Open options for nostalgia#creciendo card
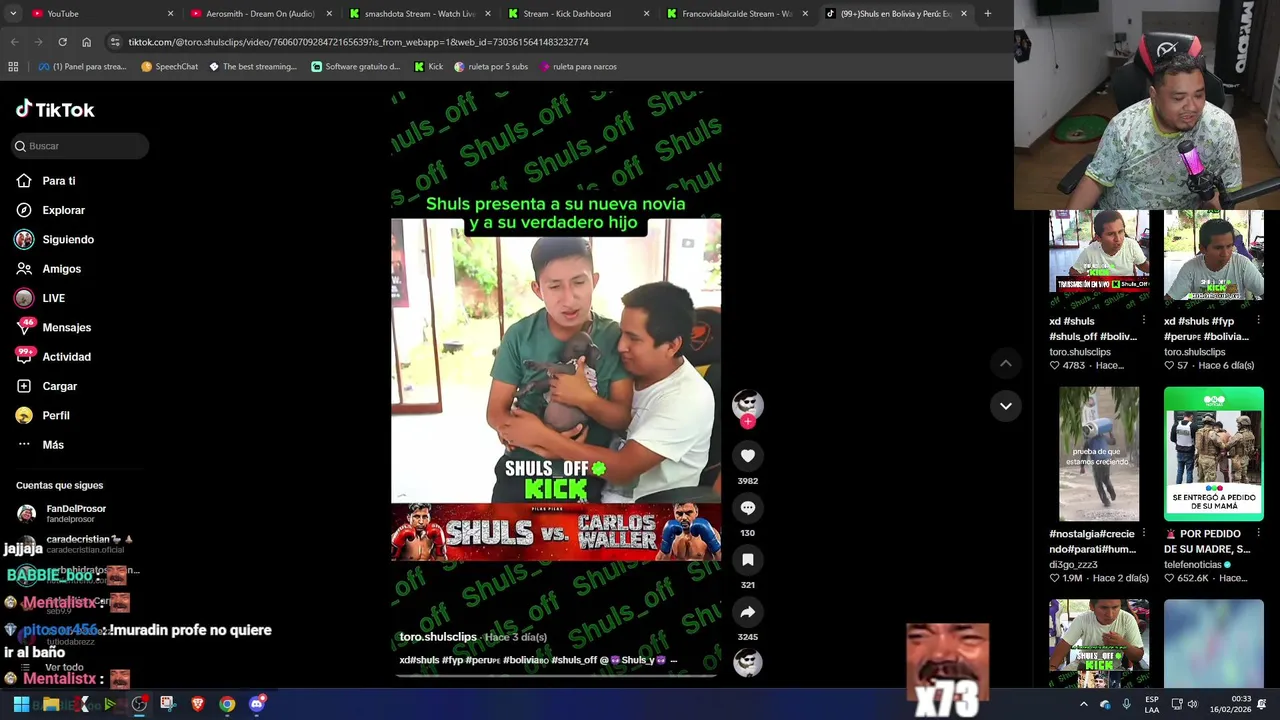This screenshot has width=1280, height=720. [1143, 534]
